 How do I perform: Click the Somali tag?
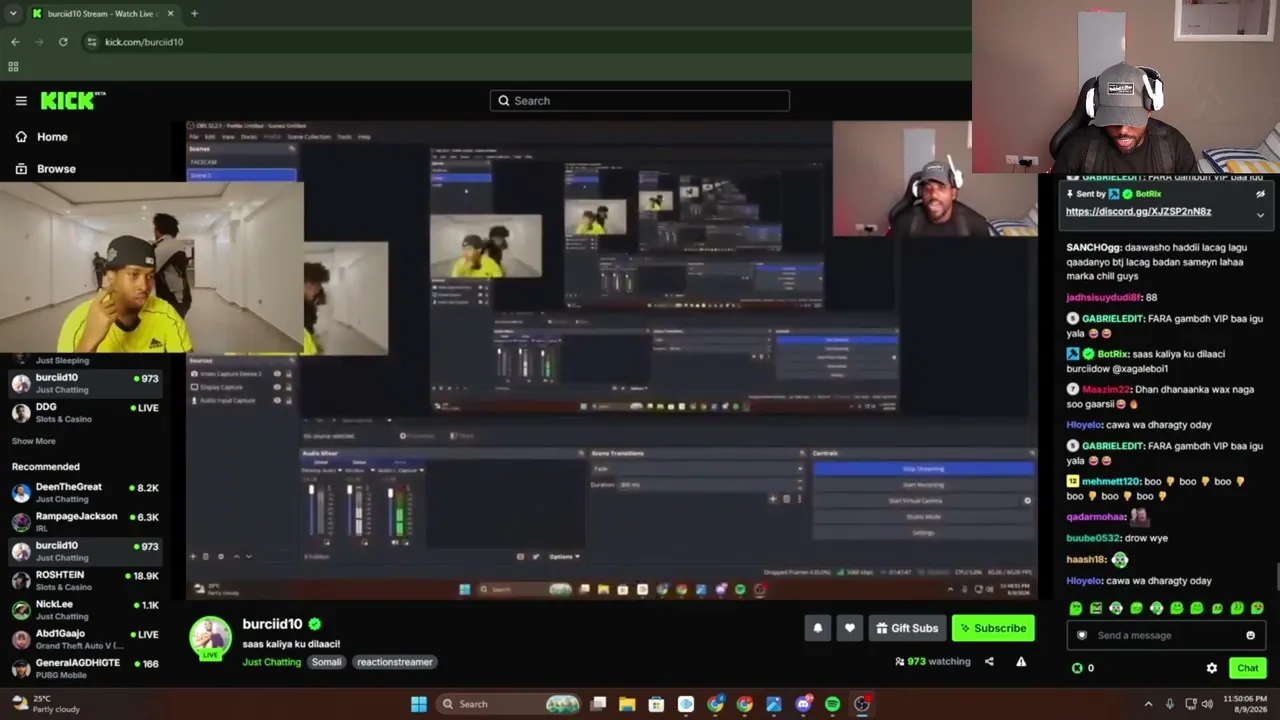326,662
